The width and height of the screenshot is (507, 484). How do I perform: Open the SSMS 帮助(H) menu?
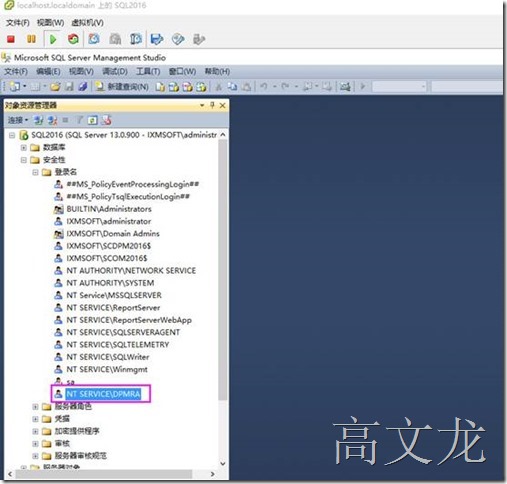coord(217,71)
